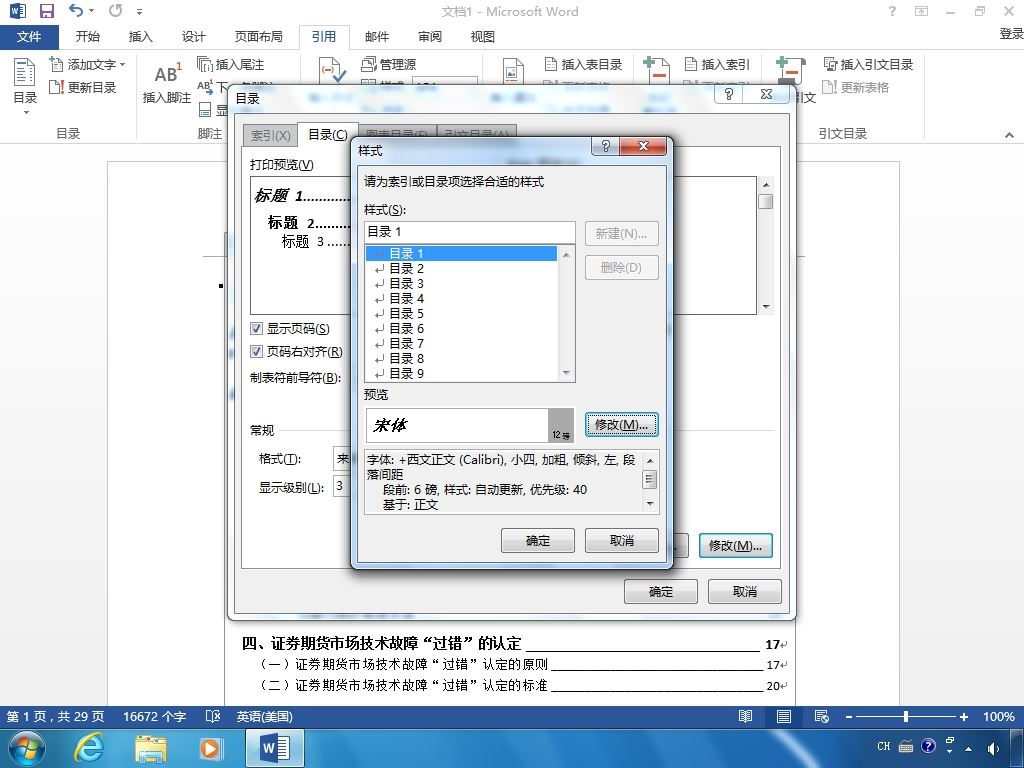
Task: Click the Word help question mark icon
Action: pyautogui.click(x=892, y=11)
